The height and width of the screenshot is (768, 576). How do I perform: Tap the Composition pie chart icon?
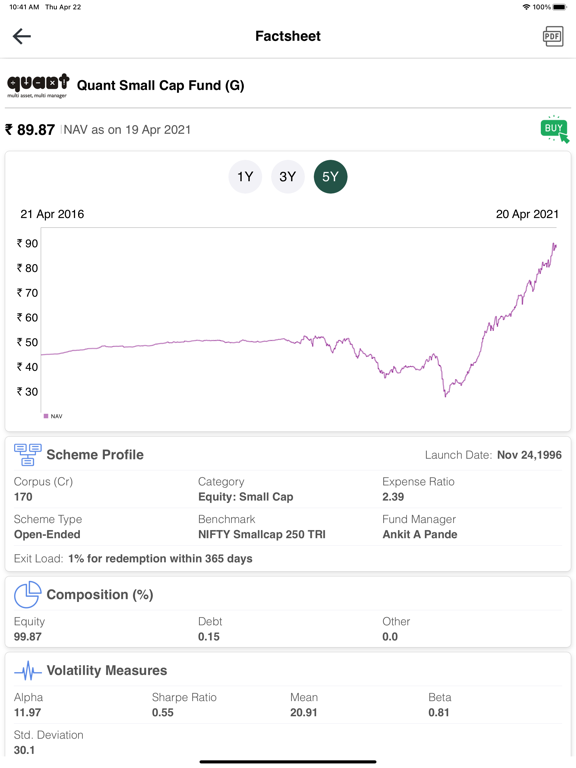click(27, 594)
